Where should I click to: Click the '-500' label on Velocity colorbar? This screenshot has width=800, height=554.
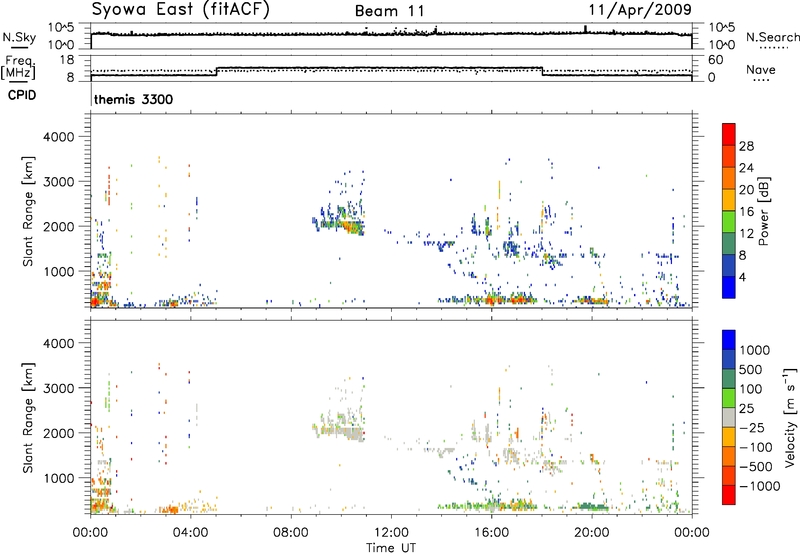point(756,467)
